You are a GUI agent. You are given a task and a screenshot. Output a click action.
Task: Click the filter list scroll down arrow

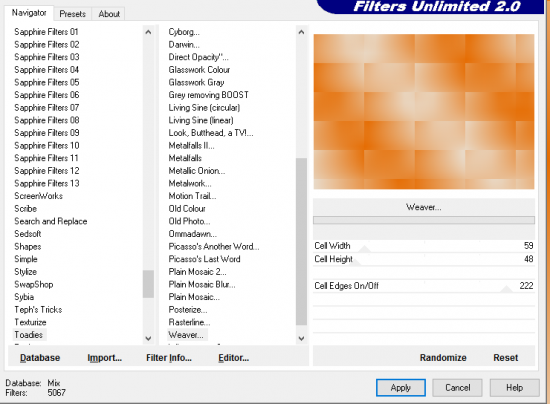[x=301, y=338]
